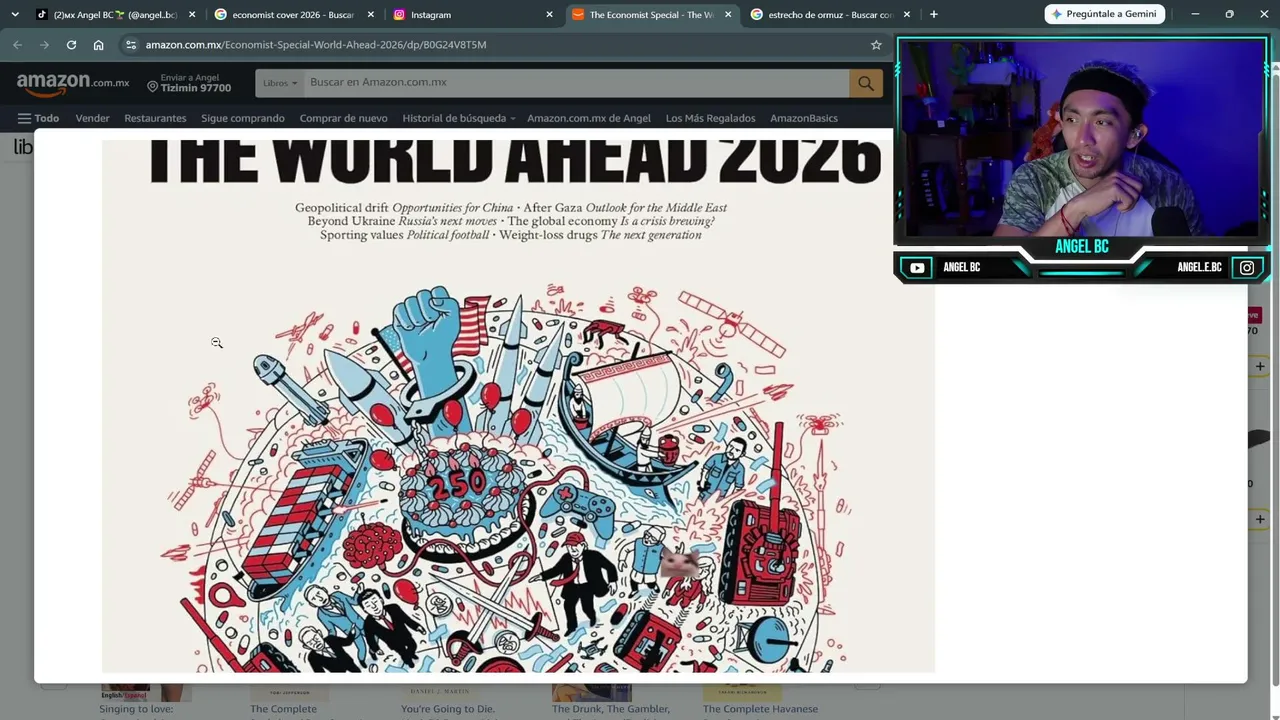Switch to the economist cover 2026 tab
The height and width of the screenshot is (720, 1280).
(x=293, y=15)
